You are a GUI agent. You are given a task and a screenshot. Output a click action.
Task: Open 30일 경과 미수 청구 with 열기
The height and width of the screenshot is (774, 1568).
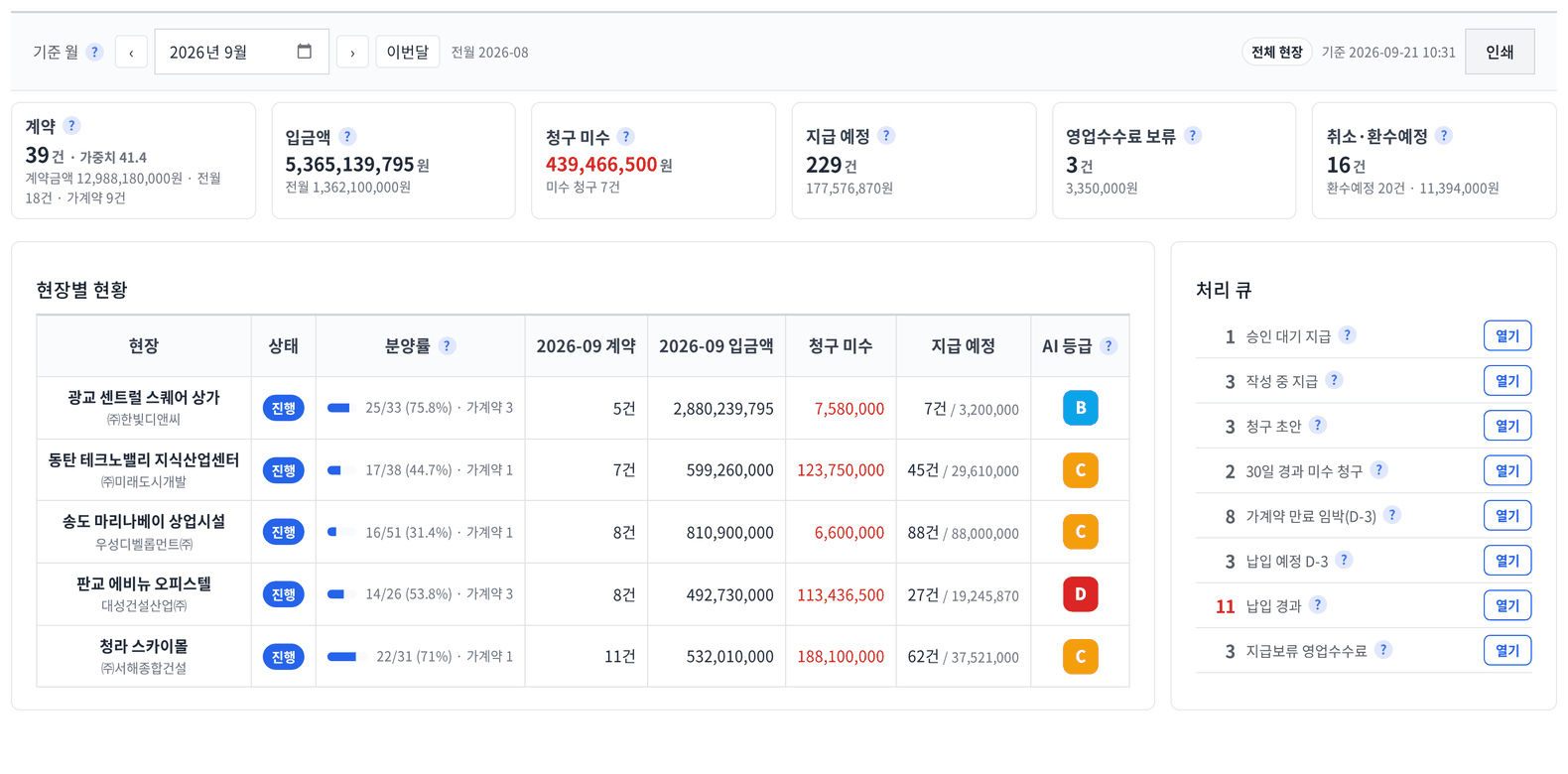(1506, 470)
